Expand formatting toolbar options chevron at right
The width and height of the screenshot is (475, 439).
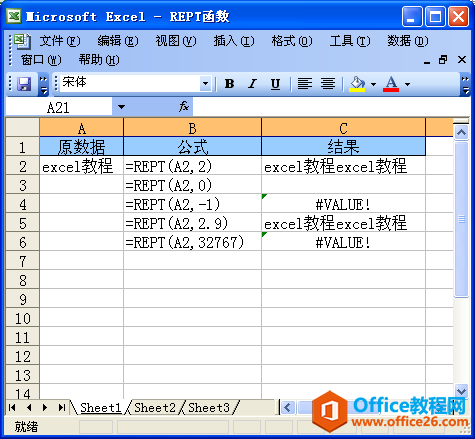[x=465, y=84]
